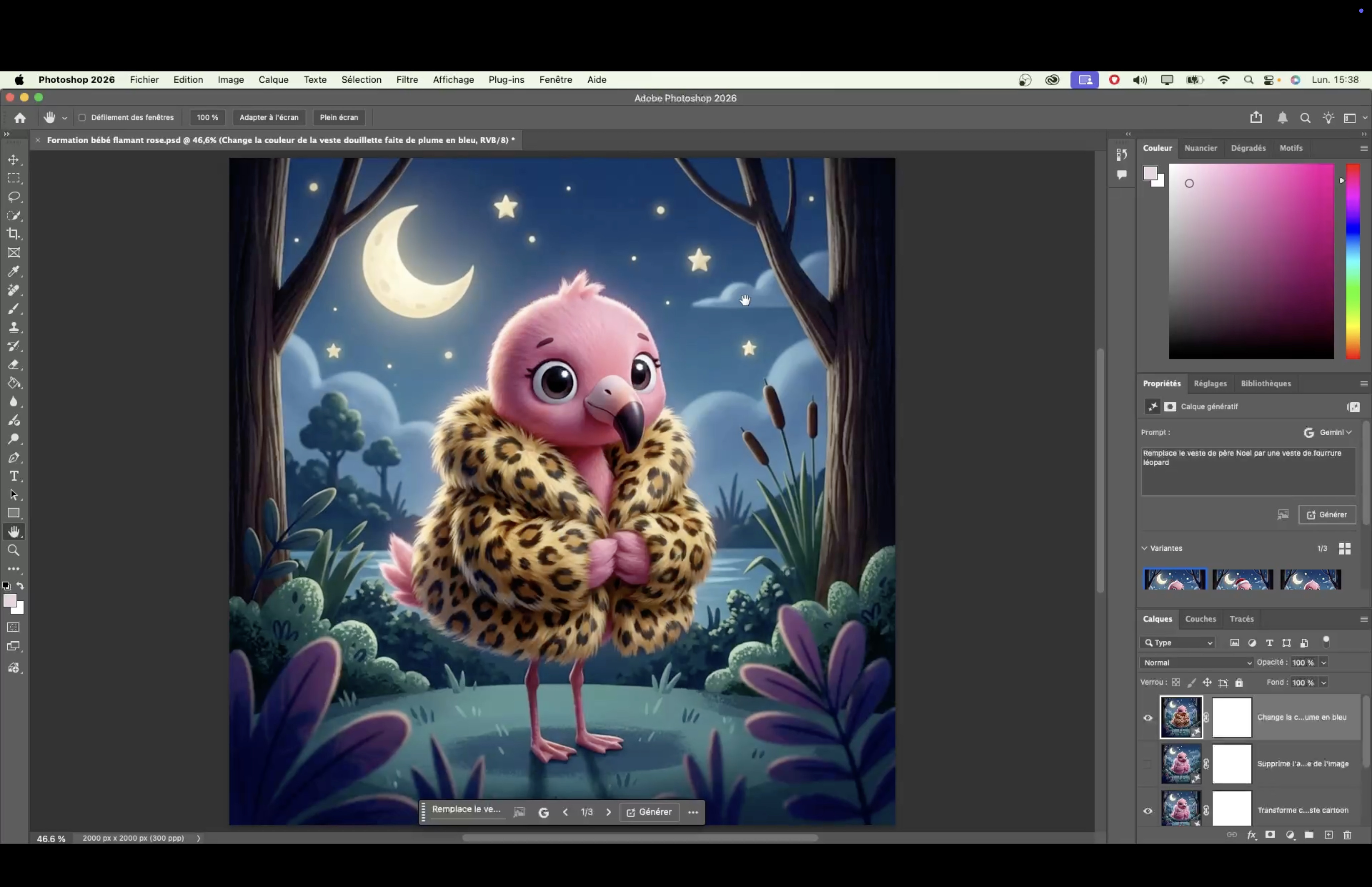Click Générer in the Propriétés panel
The height and width of the screenshot is (887, 1372).
(x=1327, y=515)
